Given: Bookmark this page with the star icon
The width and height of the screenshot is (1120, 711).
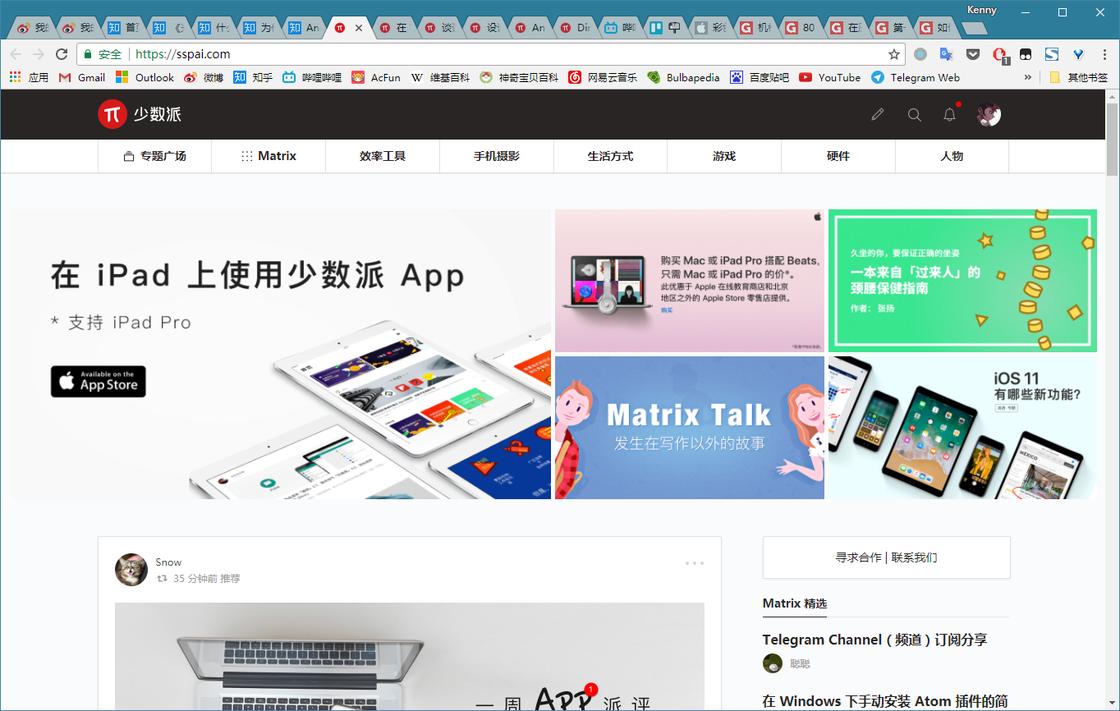Looking at the screenshot, I should [x=894, y=54].
